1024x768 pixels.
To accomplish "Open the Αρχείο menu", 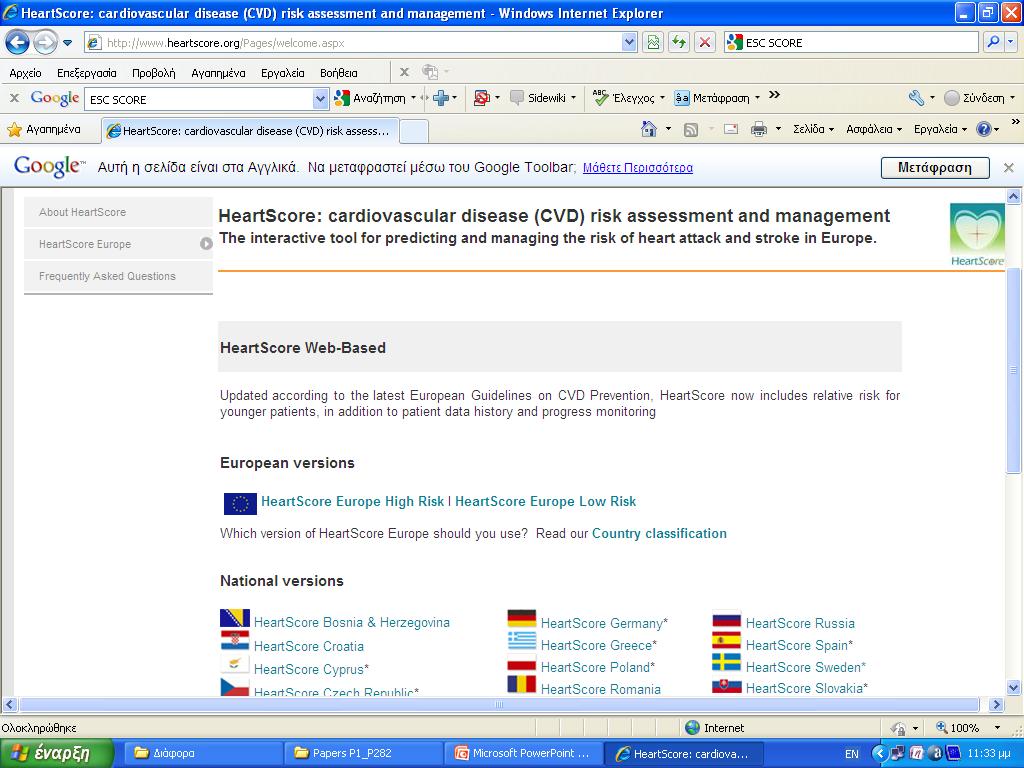I will click(x=25, y=73).
